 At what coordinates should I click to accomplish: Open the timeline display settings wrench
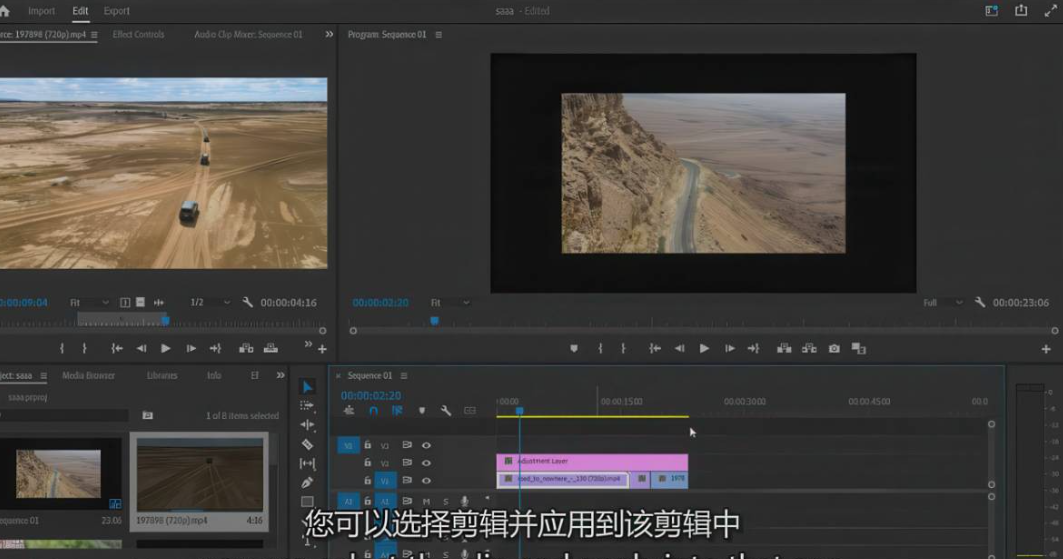[446, 411]
